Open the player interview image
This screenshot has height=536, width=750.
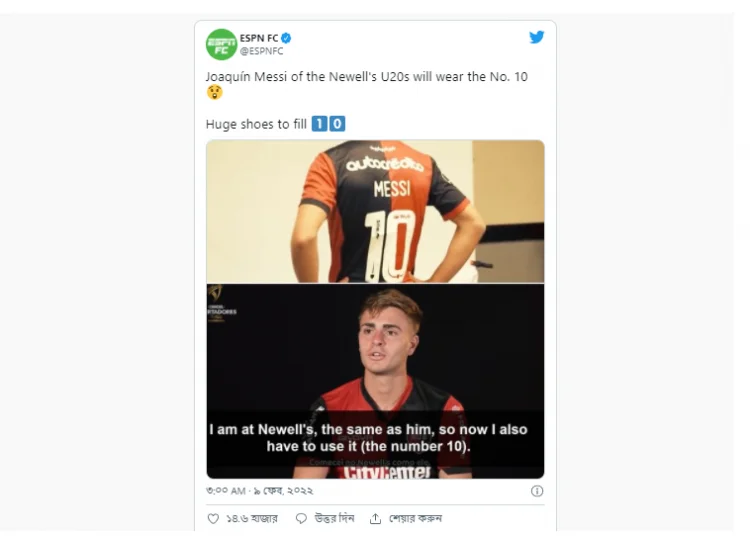(x=375, y=381)
